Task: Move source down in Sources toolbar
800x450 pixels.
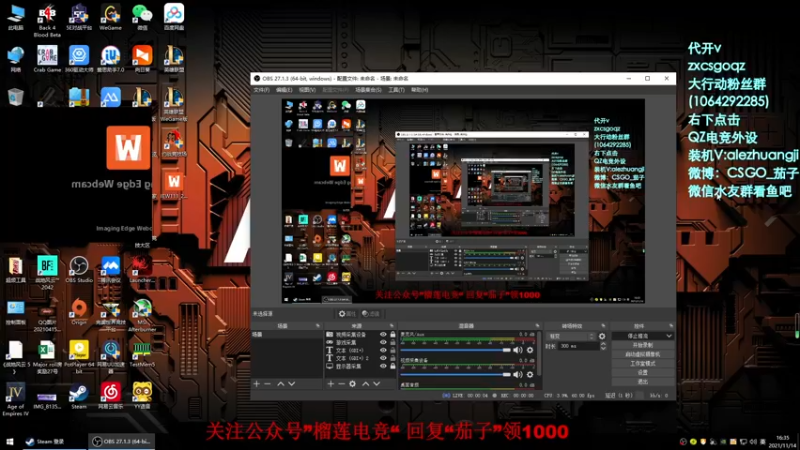Action: pyautogui.click(x=377, y=384)
